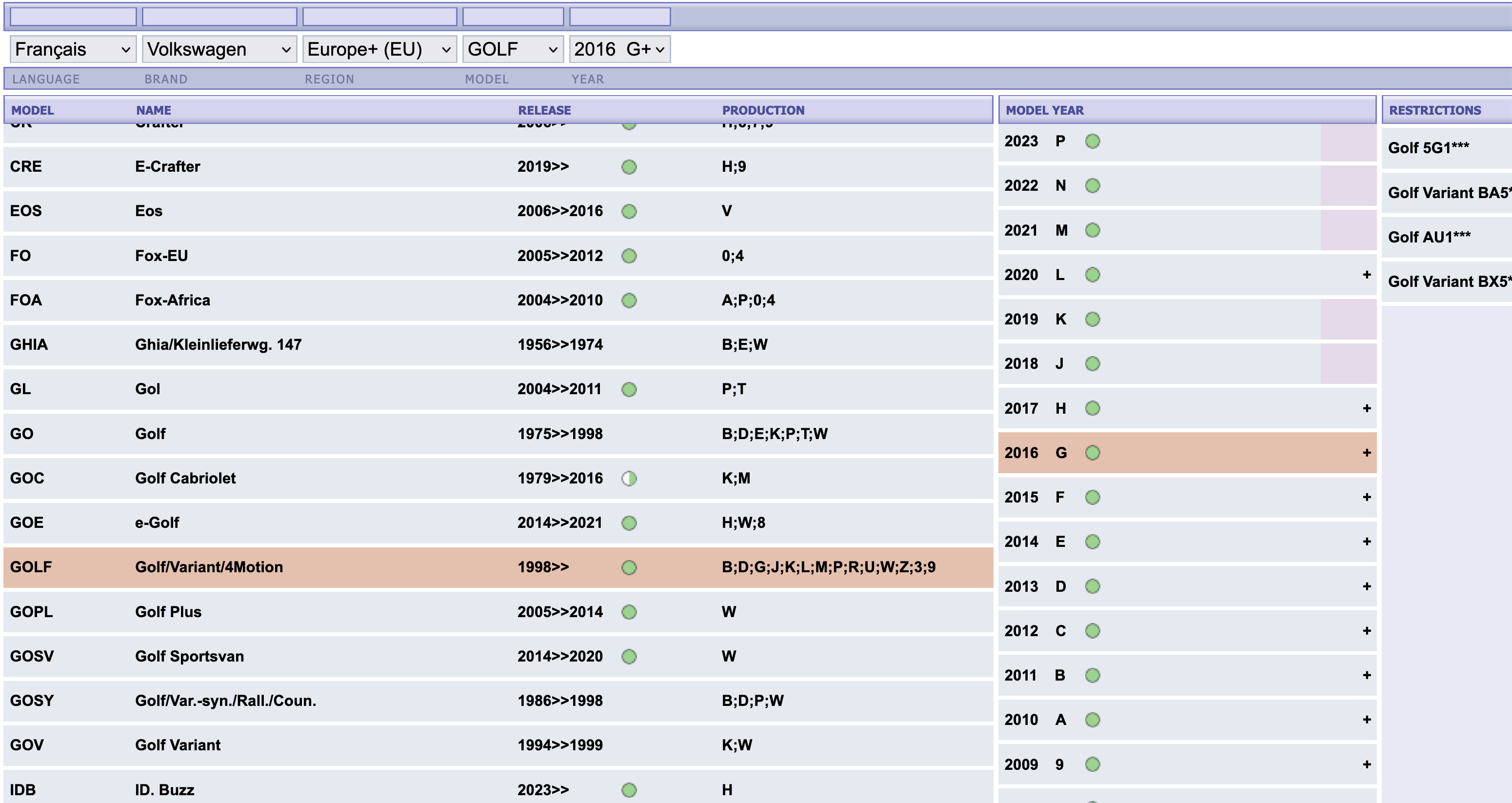Click the half-filled status dot for Golf Cabriolet

(629, 479)
